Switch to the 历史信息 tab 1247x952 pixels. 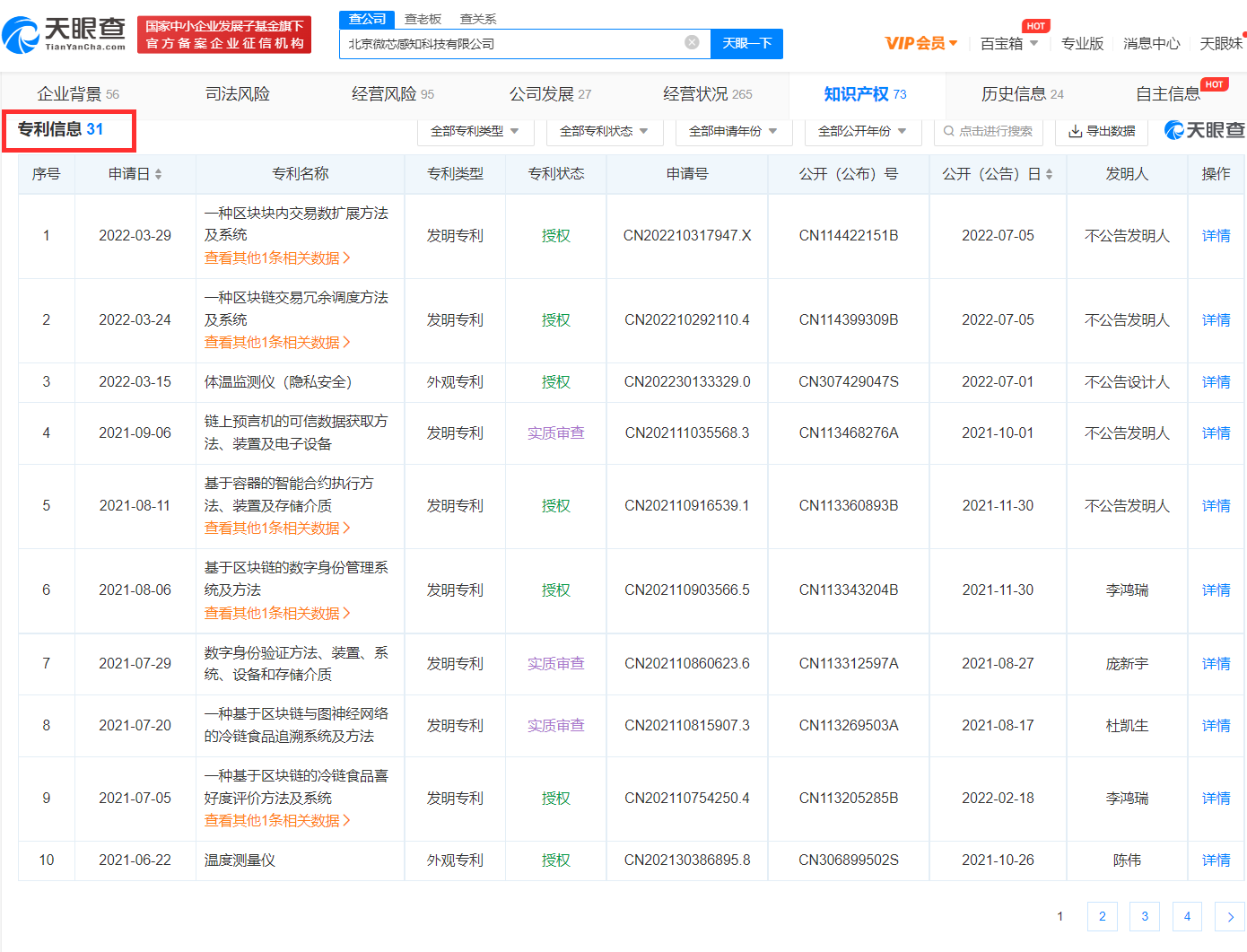(x=1023, y=94)
